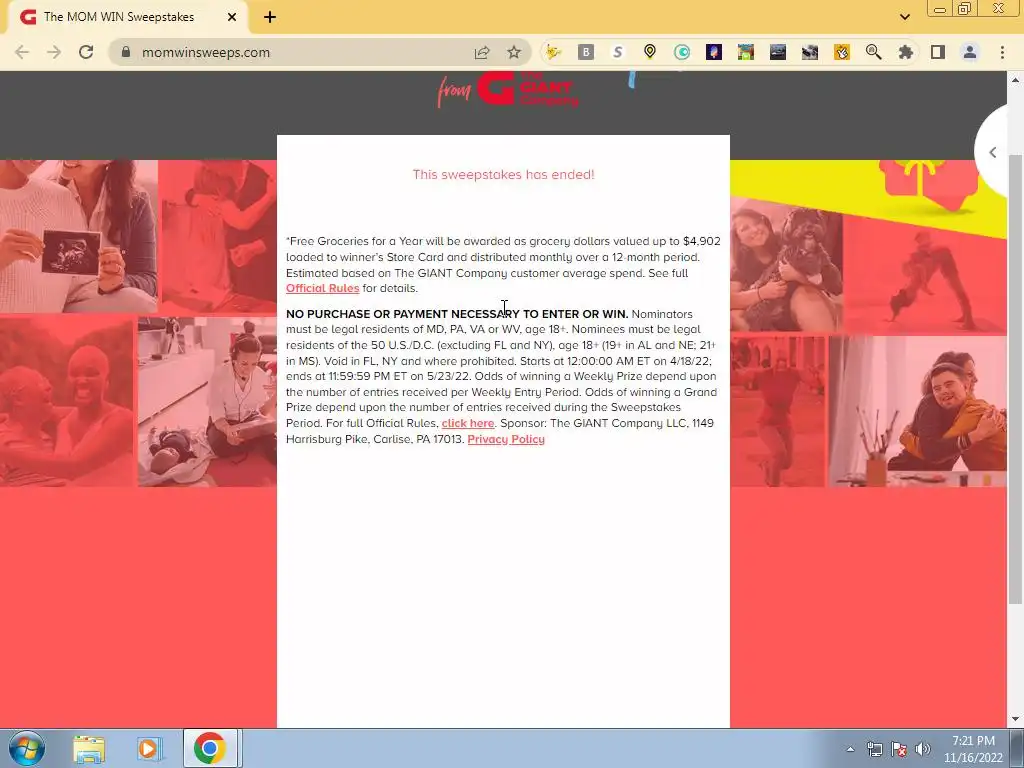Open the Privacy Policy link

coord(506,439)
